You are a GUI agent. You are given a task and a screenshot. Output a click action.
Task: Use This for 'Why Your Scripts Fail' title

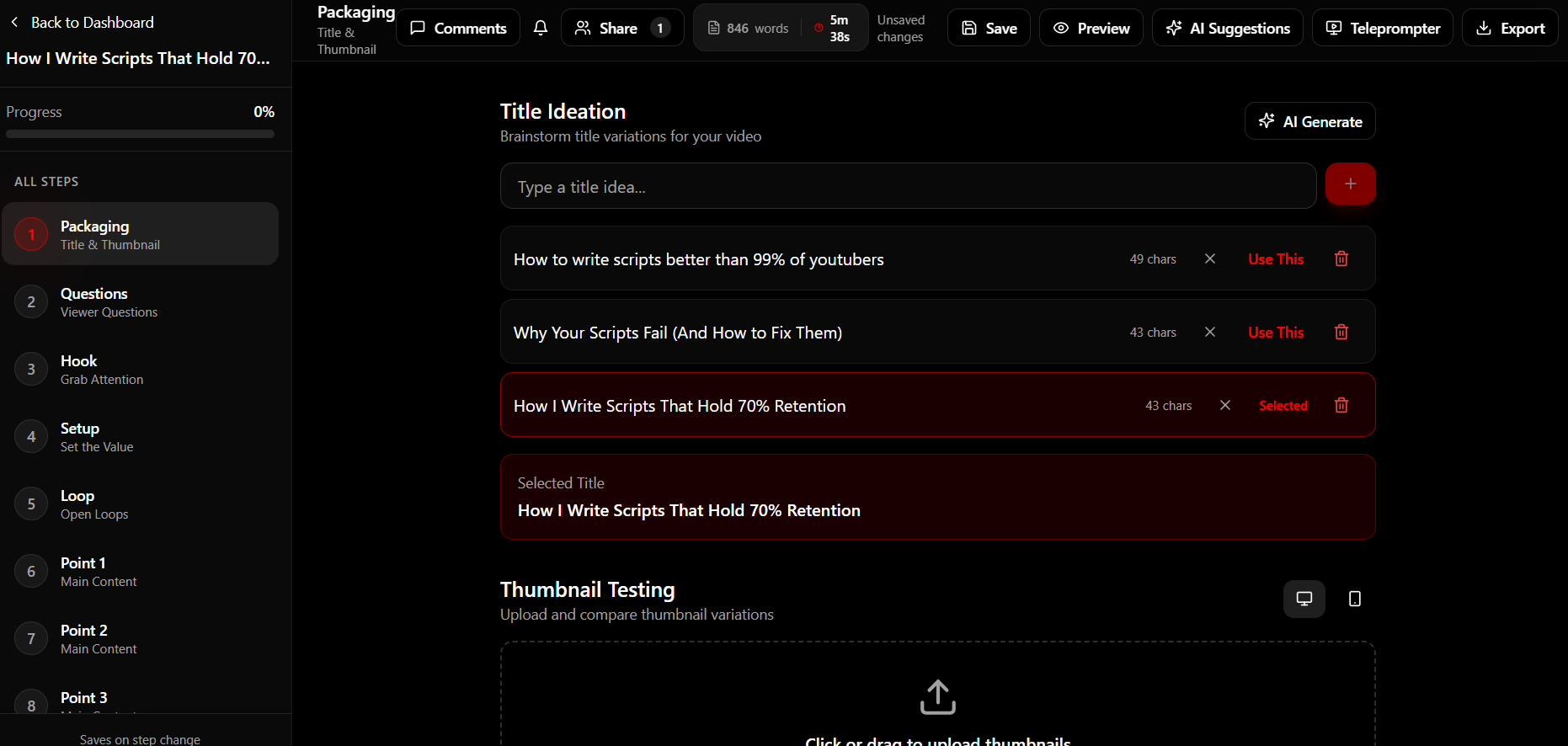(1276, 332)
